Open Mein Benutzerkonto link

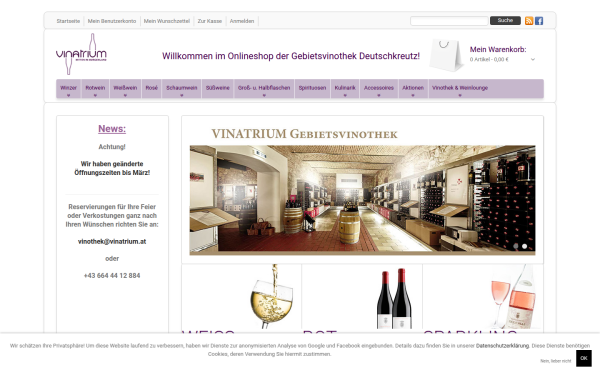tap(112, 21)
